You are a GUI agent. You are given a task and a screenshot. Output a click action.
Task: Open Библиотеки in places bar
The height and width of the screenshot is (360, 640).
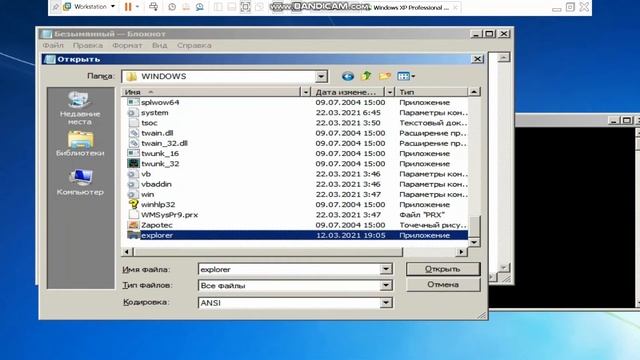(x=80, y=144)
